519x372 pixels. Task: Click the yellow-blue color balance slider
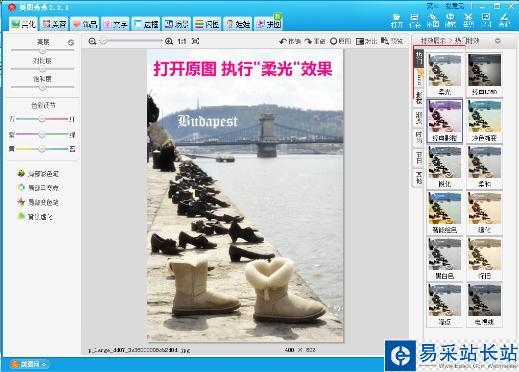coord(42,149)
